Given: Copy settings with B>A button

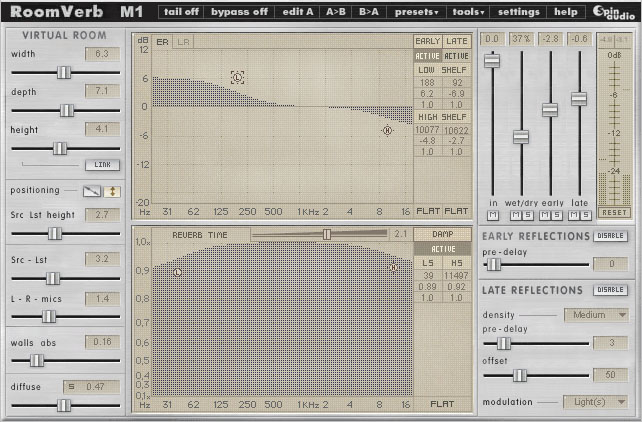Looking at the screenshot, I should pos(368,12).
